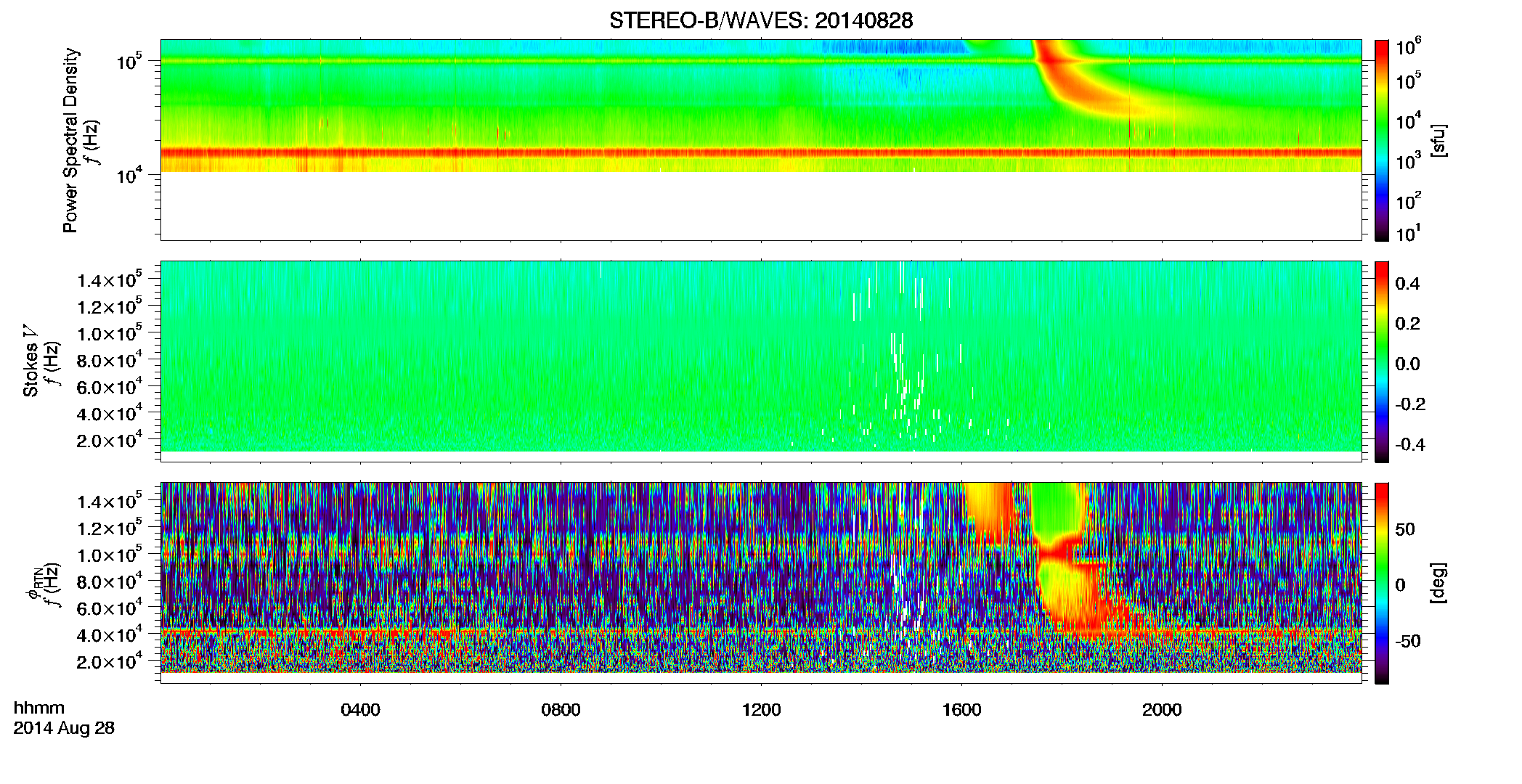The image size is (1522, 784).
Task: Click the Stokes panel 2.0×10^4 frequency tick label
Action: (x=110, y=440)
